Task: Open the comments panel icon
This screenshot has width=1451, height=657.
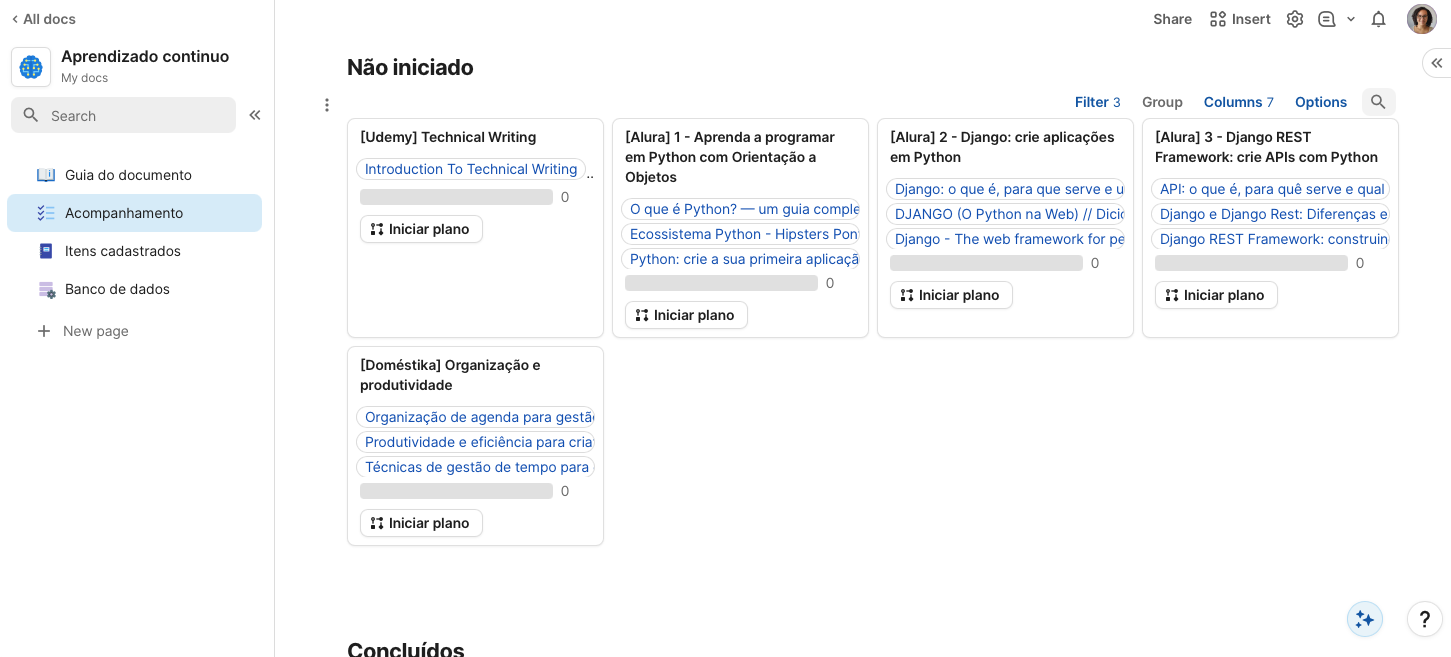Action: pyautogui.click(x=1326, y=18)
